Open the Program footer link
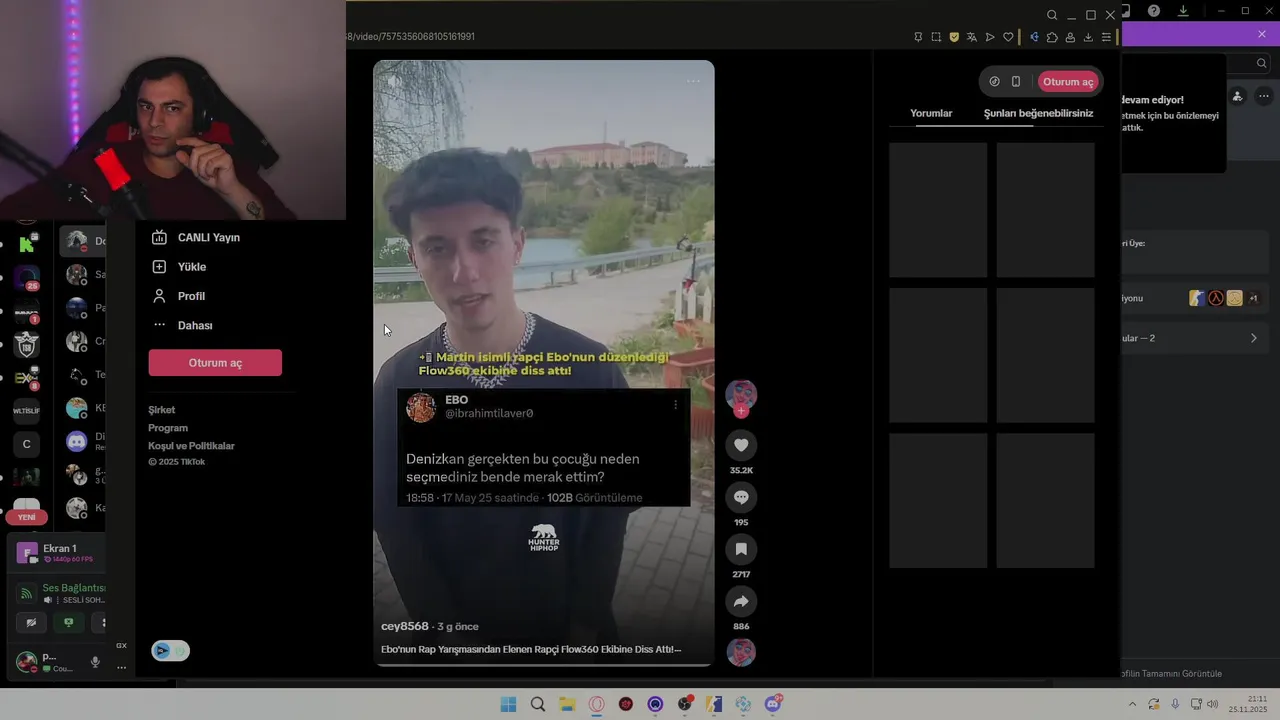This screenshot has height=720, width=1280. tap(168, 428)
